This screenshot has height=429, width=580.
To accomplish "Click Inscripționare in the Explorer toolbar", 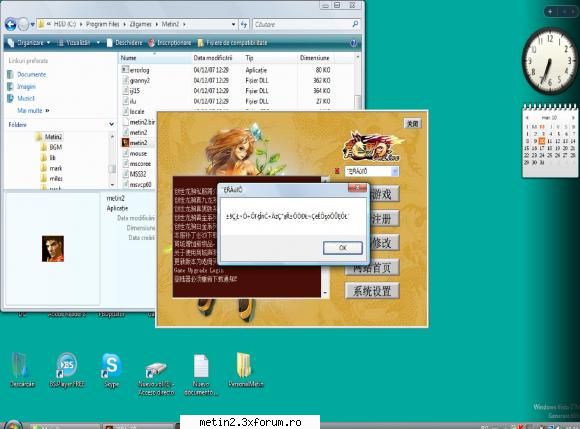I will (x=170, y=43).
